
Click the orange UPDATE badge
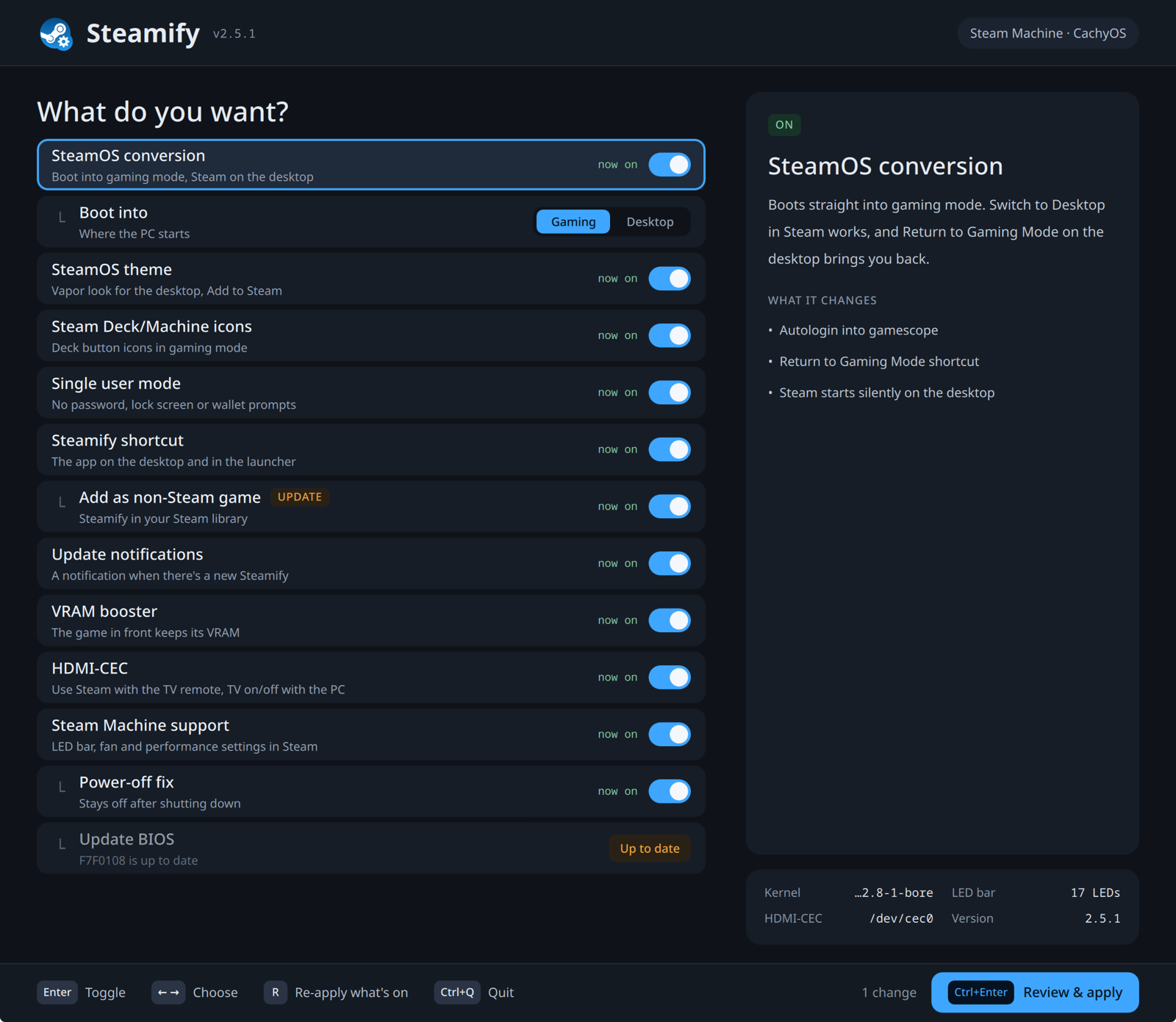pos(300,497)
